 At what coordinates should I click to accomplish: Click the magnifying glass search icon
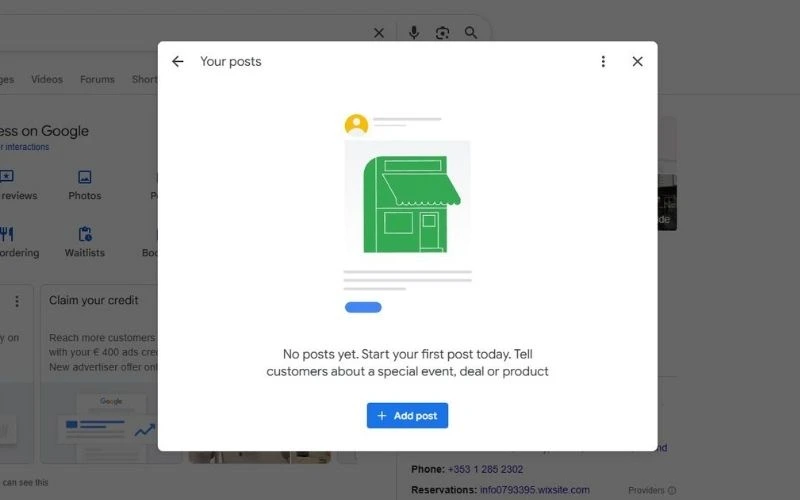click(471, 33)
